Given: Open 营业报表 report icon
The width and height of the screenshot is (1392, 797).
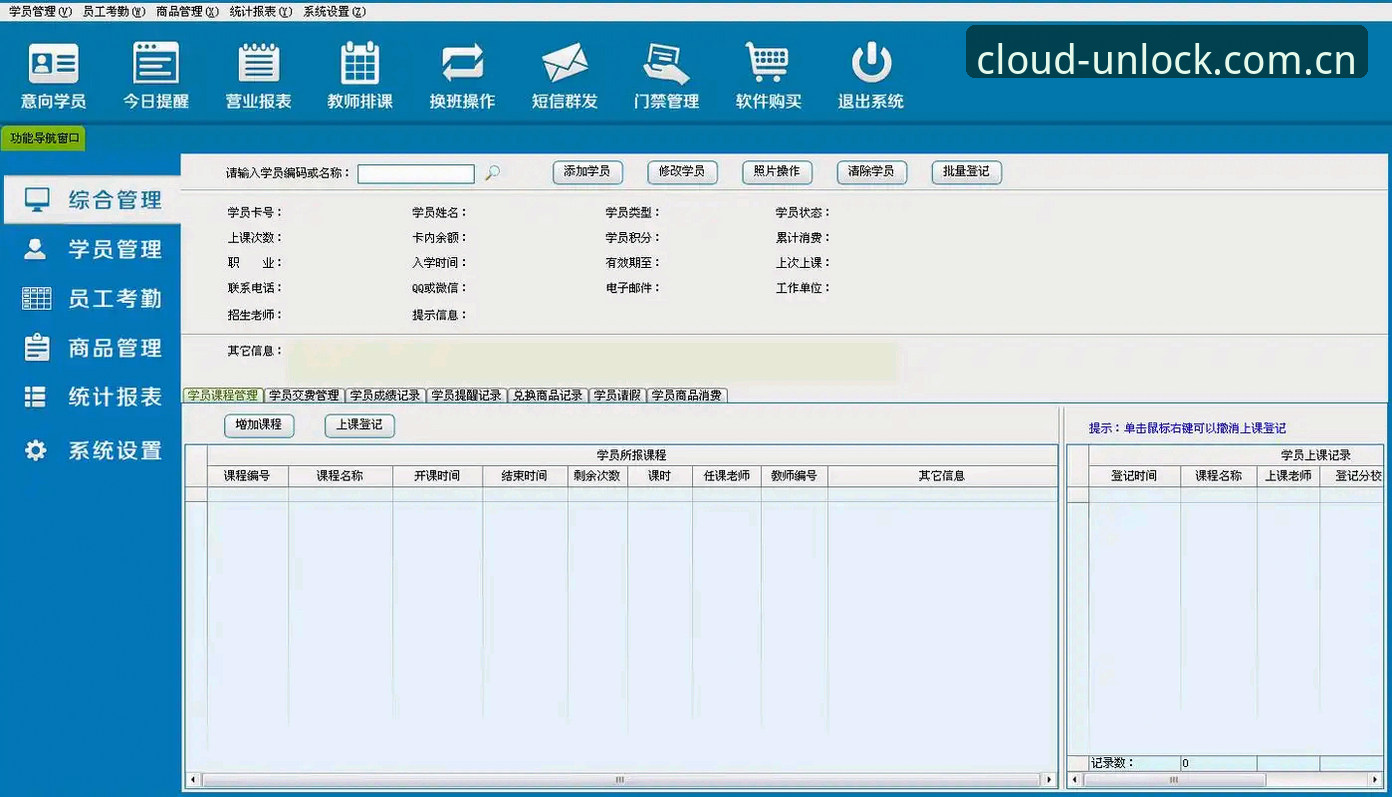Looking at the screenshot, I should tap(258, 76).
